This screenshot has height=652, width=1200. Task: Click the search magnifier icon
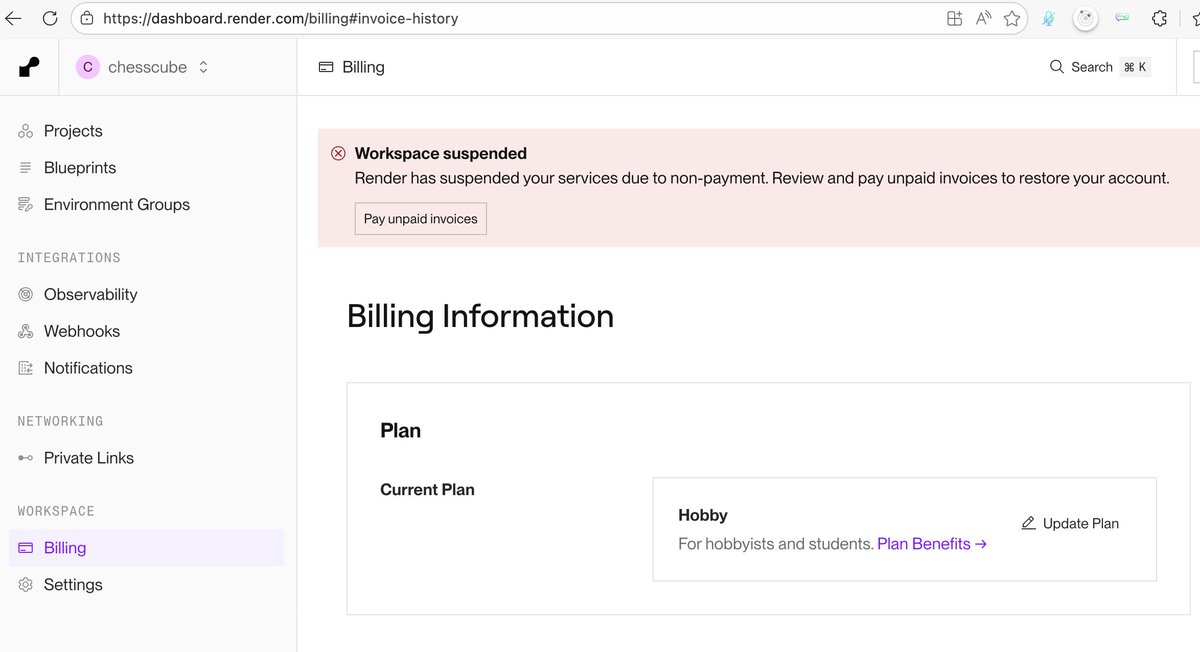pos(1057,67)
